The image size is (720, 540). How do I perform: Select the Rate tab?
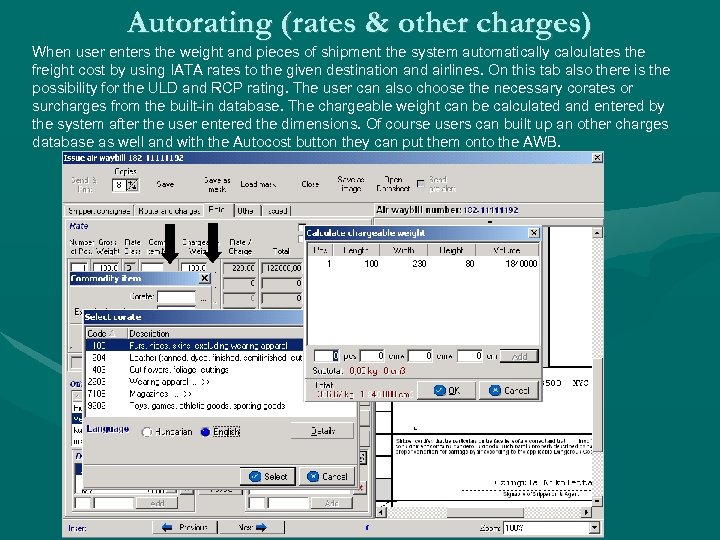(216, 210)
